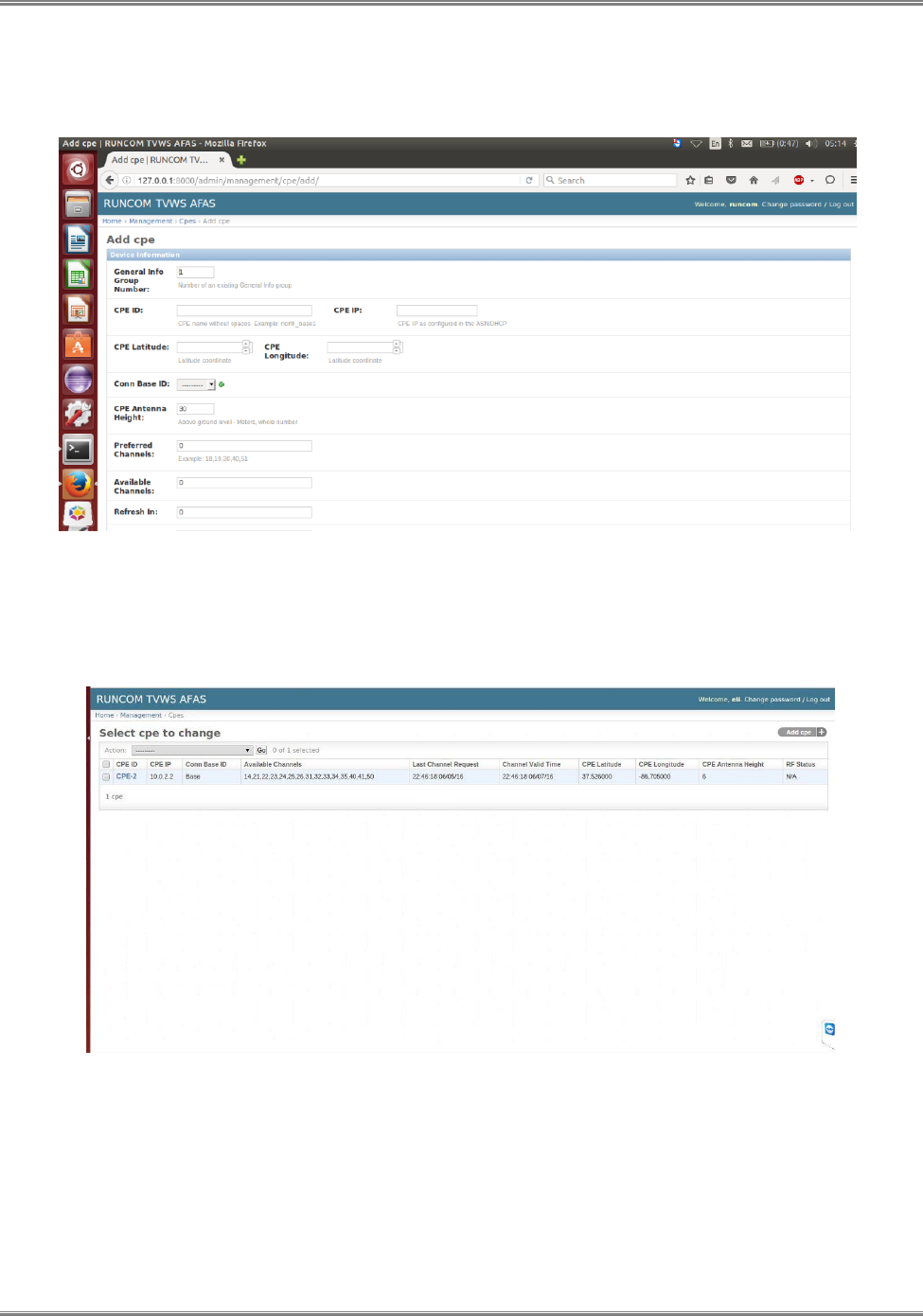Open the Action dropdown in Cpes list

[x=192, y=750]
